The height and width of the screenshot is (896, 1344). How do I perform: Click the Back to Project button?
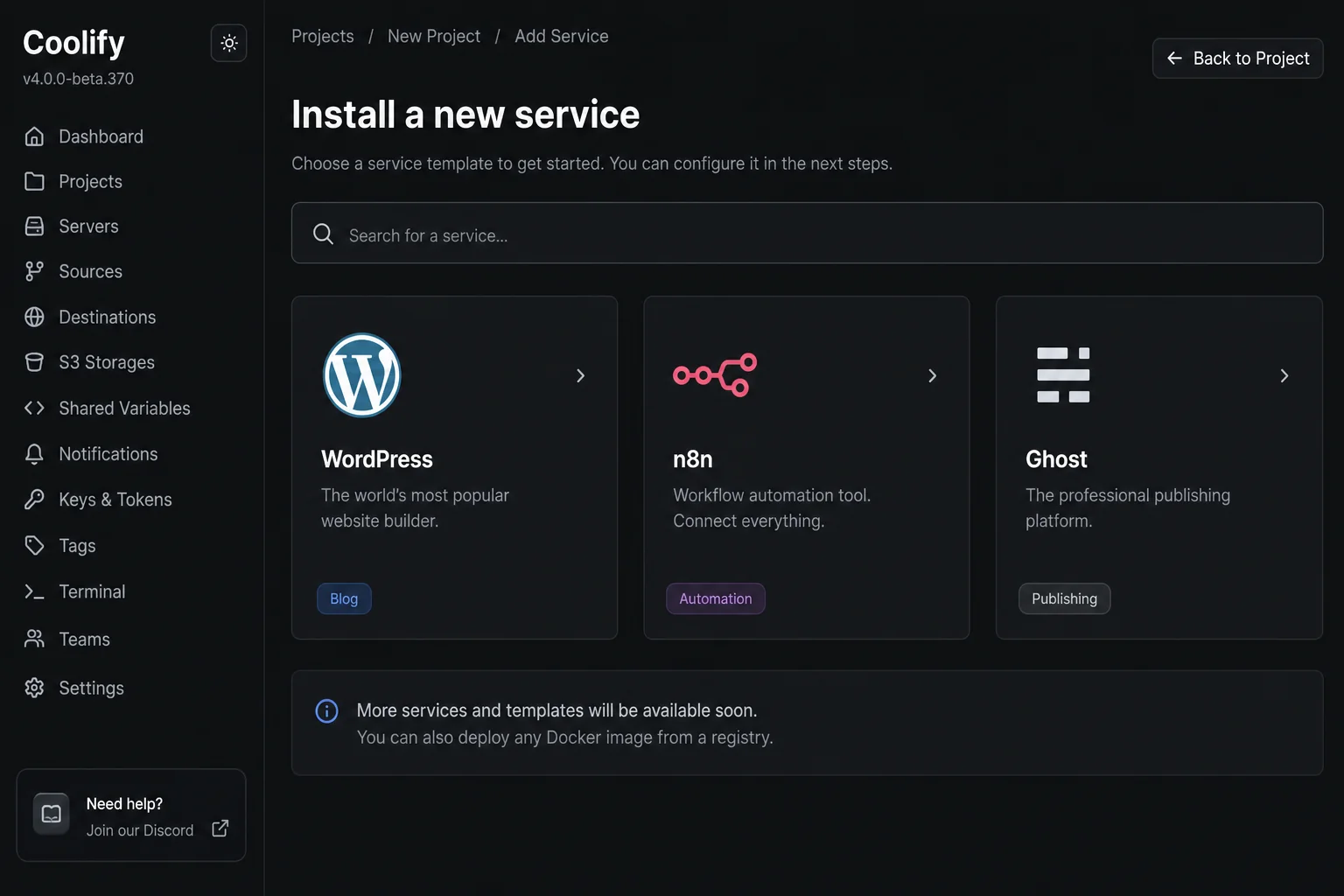1237,58
